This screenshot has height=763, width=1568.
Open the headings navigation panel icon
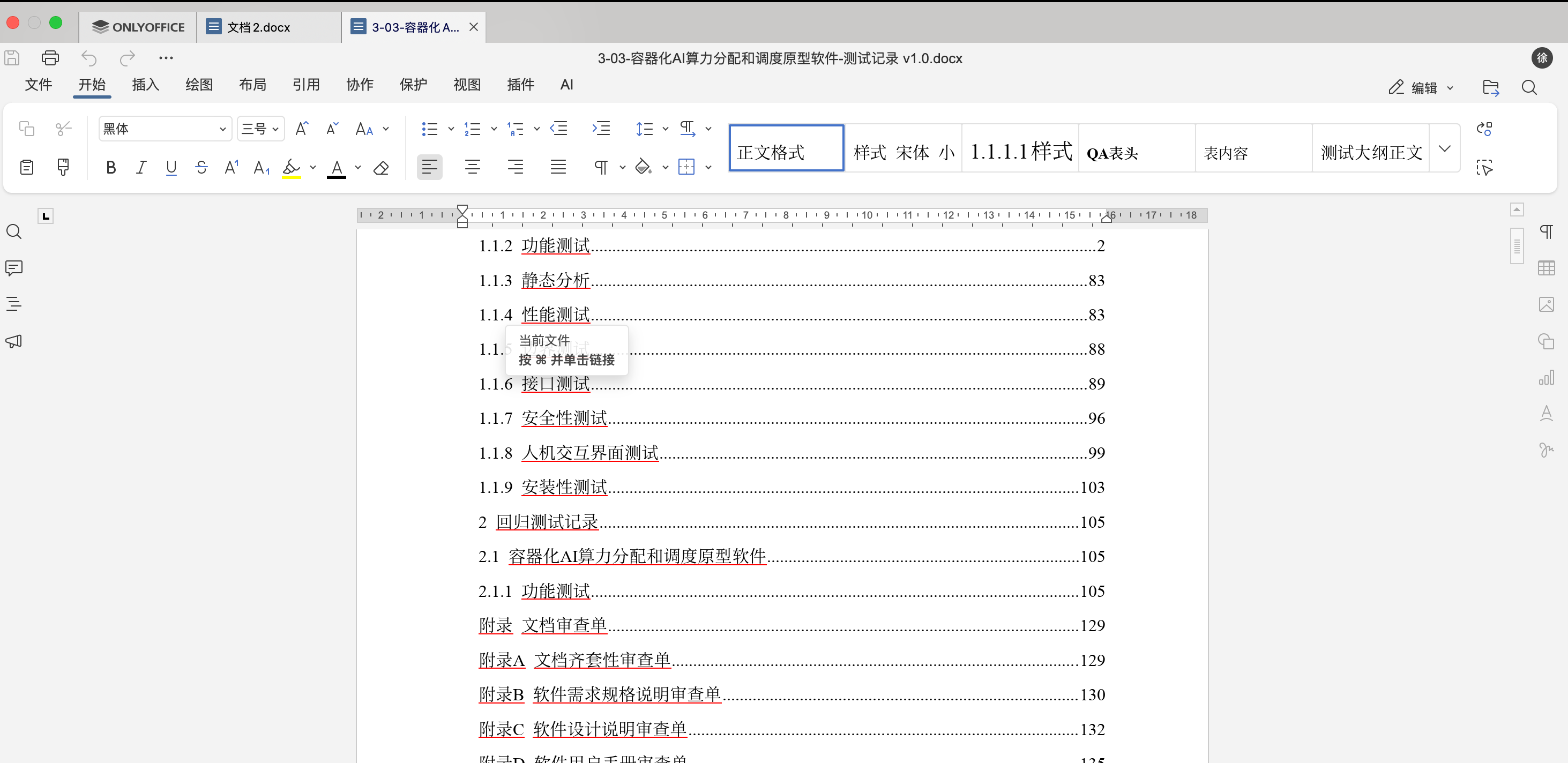14,304
